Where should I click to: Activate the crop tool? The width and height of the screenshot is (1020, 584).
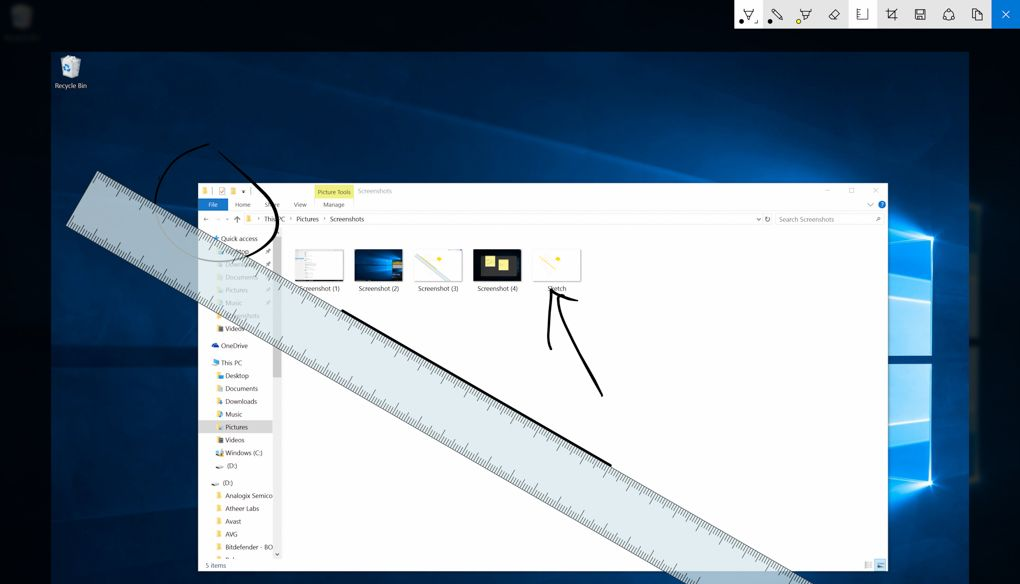(x=891, y=14)
